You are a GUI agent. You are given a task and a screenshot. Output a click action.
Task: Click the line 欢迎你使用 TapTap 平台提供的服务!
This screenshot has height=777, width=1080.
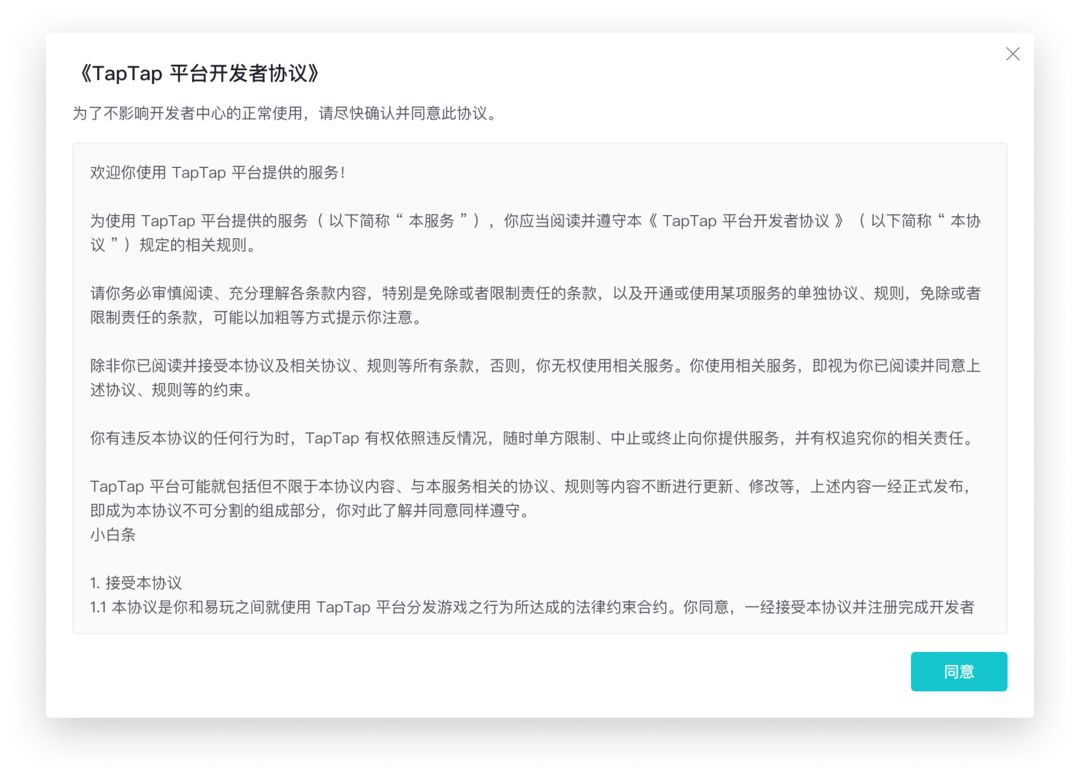tap(218, 172)
